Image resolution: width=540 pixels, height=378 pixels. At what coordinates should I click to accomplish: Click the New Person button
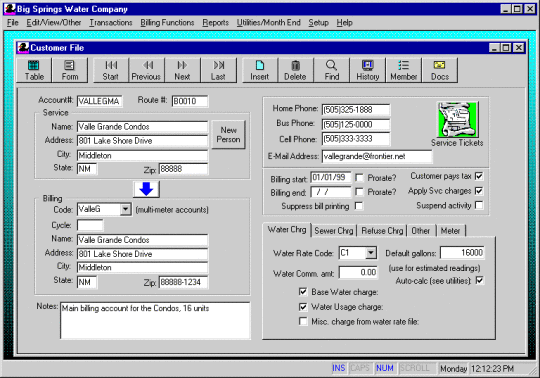click(228, 134)
